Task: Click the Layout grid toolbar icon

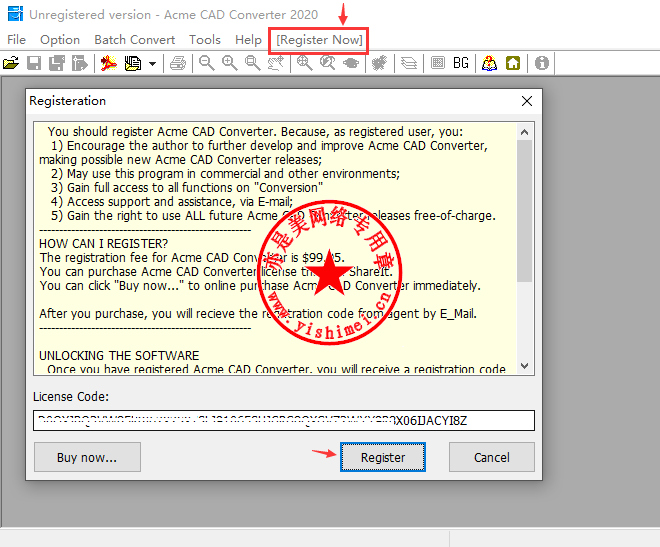Action: (438, 63)
